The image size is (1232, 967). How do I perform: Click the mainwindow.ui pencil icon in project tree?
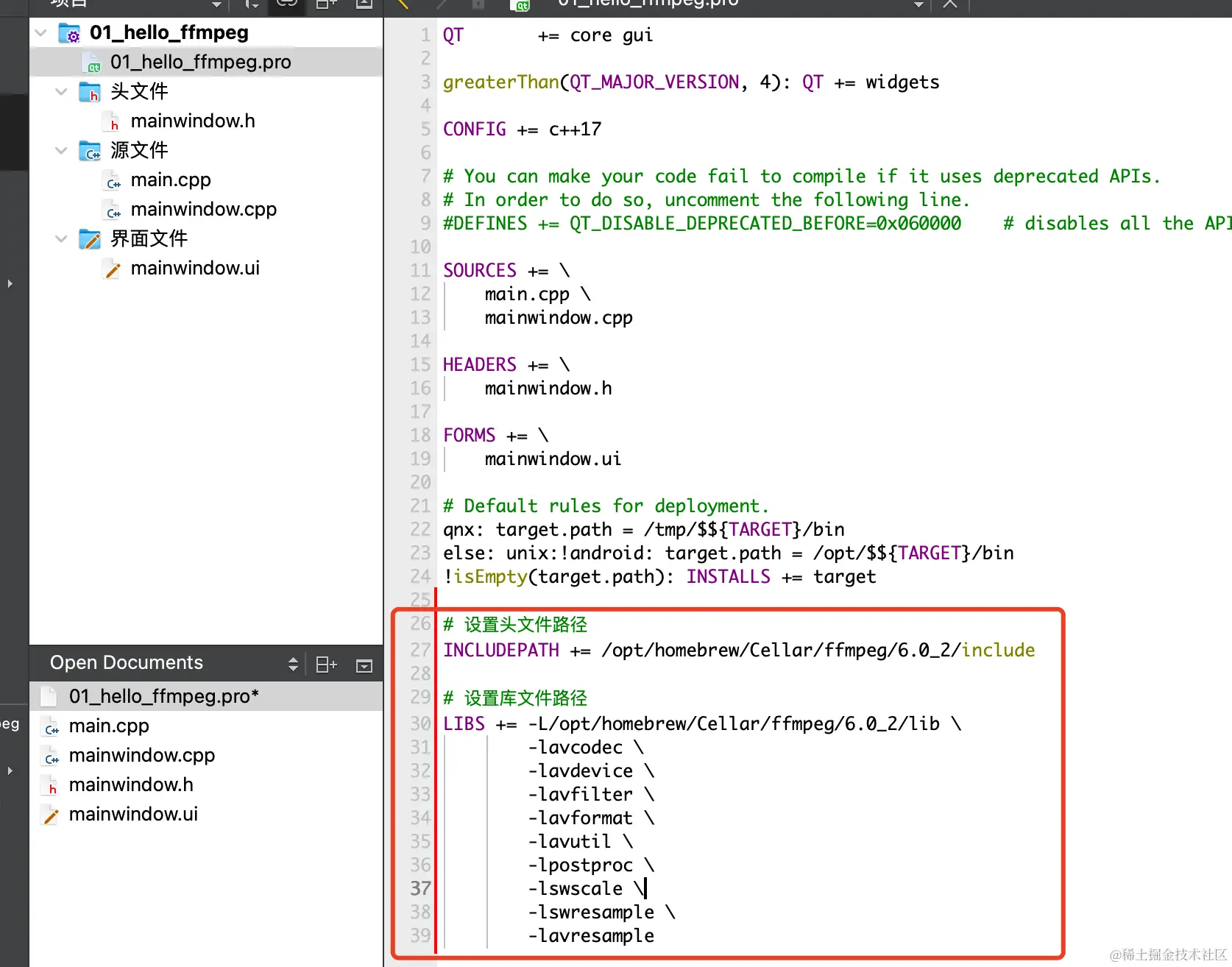(112, 269)
